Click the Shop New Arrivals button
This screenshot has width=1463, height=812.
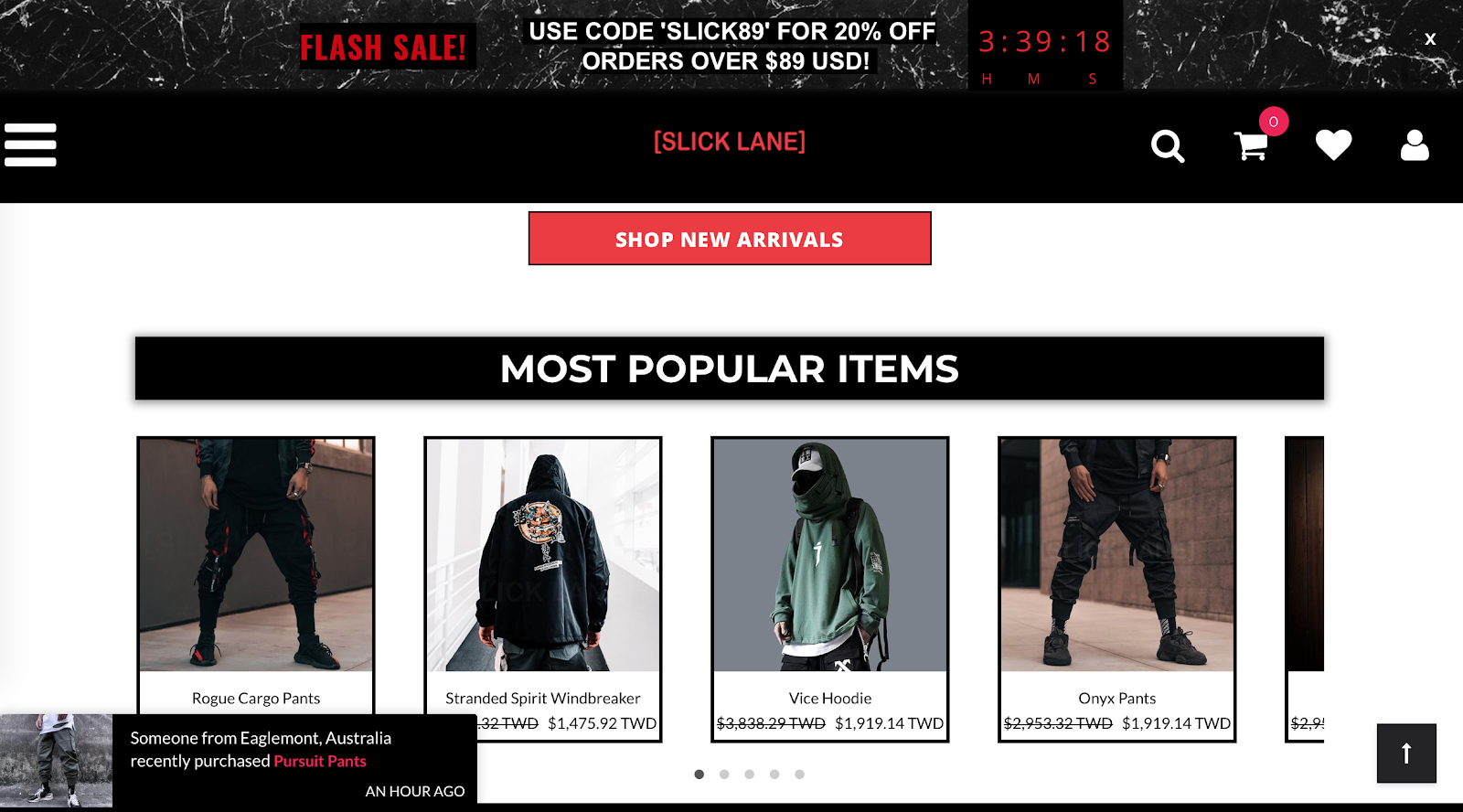point(730,239)
